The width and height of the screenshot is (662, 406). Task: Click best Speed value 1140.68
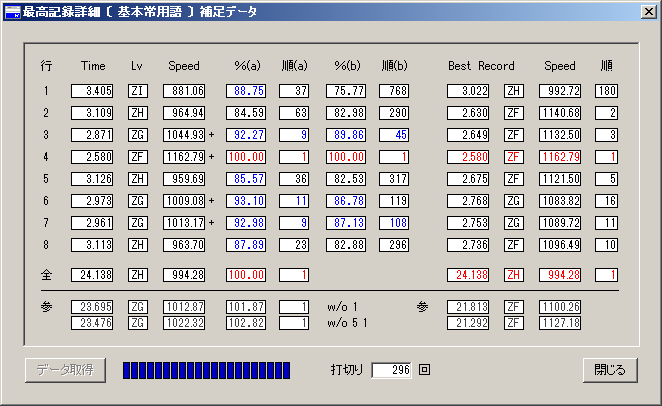pyautogui.click(x=560, y=113)
